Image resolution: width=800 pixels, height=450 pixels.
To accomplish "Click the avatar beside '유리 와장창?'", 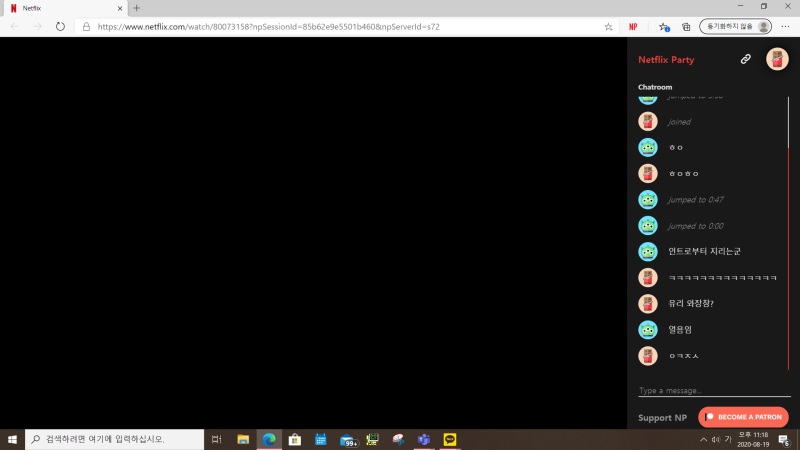I will [x=648, y=304].
